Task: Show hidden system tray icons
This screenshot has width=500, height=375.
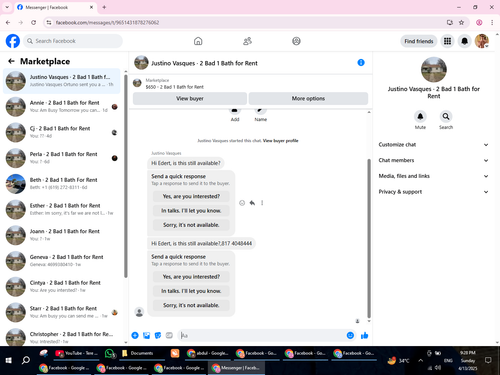Action: tap(421, 360)
